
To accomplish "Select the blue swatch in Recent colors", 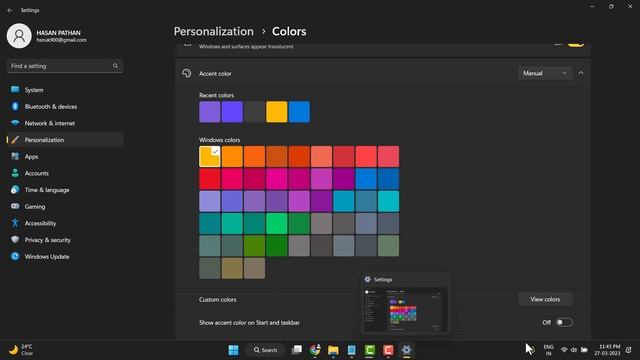I will (x=299, y=112).
